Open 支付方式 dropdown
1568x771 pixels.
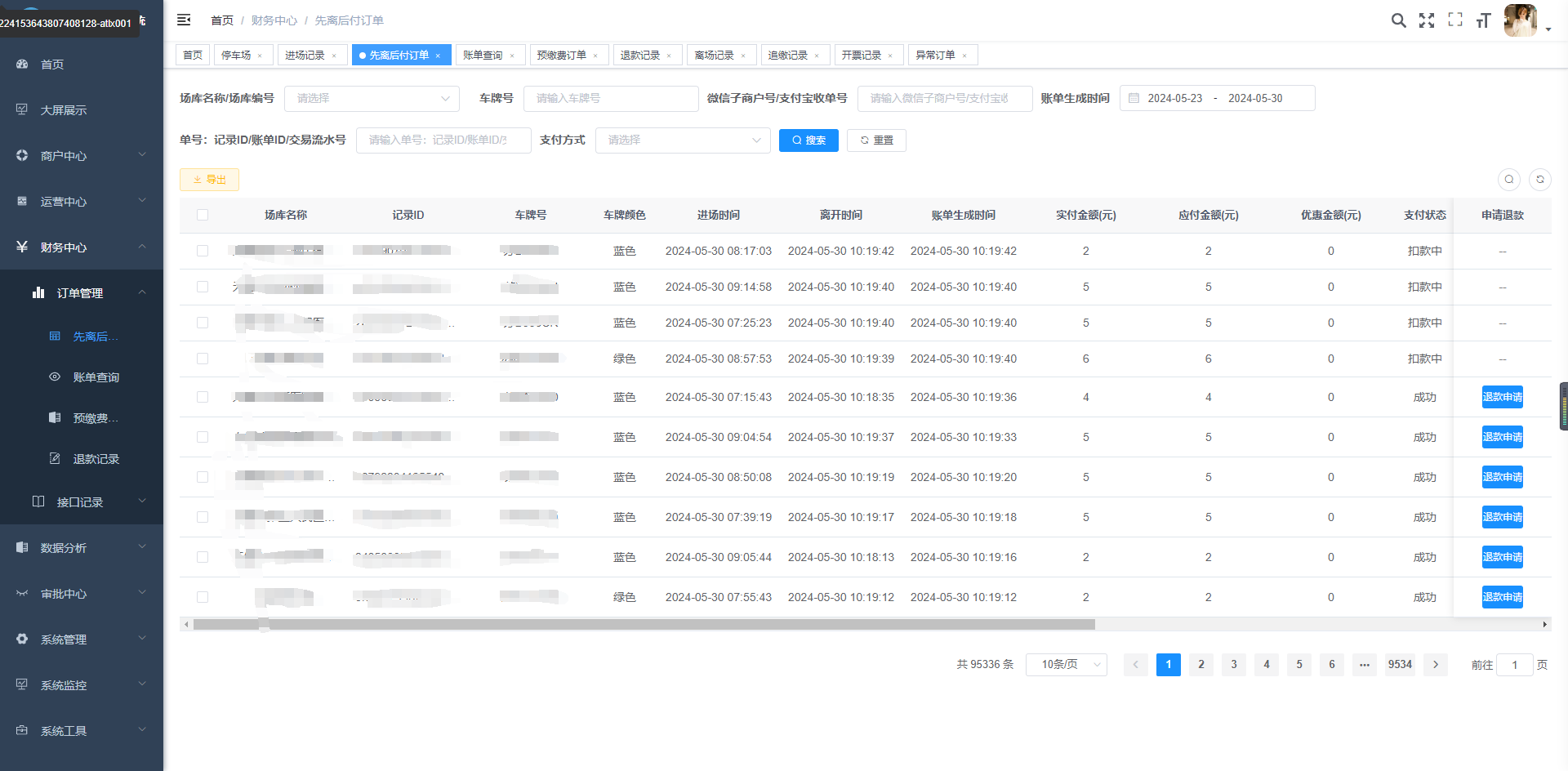coord(683,140)
